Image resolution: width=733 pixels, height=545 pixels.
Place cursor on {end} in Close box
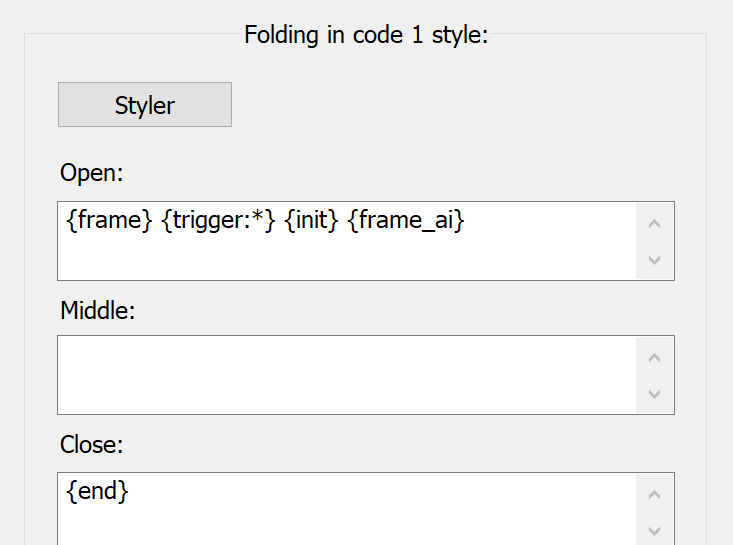[x=97, y=491]
